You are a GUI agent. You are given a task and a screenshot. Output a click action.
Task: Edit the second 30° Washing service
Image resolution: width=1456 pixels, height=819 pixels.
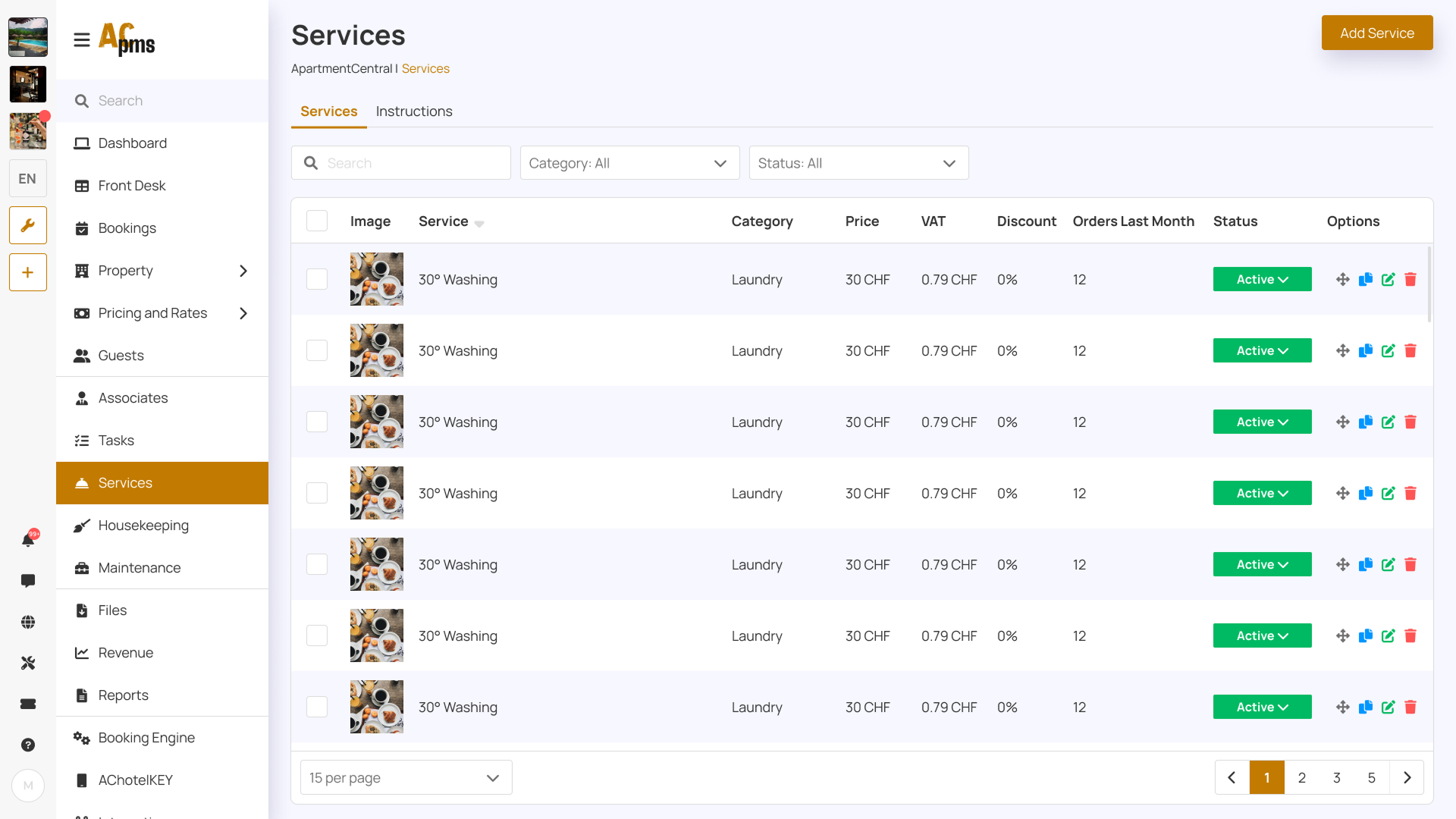(x=1388, y=351)
